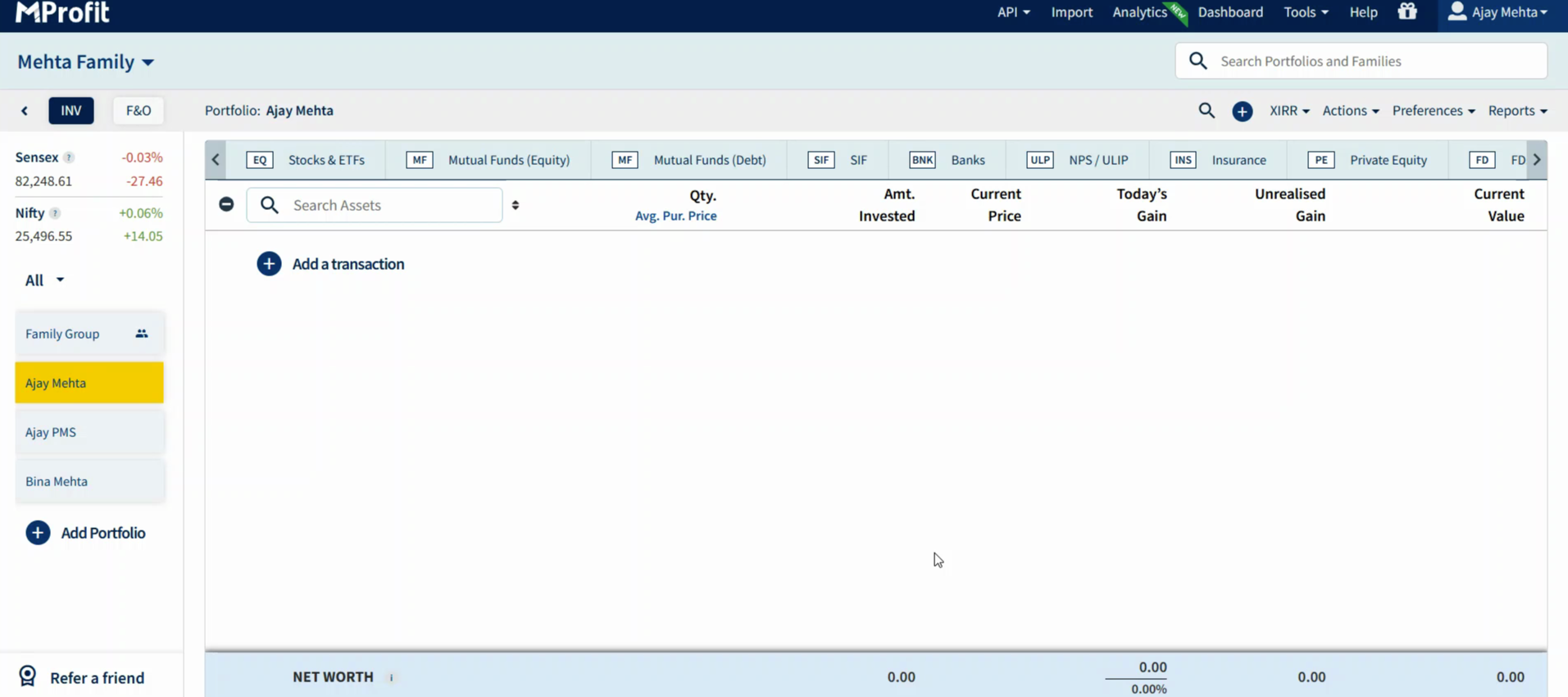Open the API dropdown menu

point(1013,12)
